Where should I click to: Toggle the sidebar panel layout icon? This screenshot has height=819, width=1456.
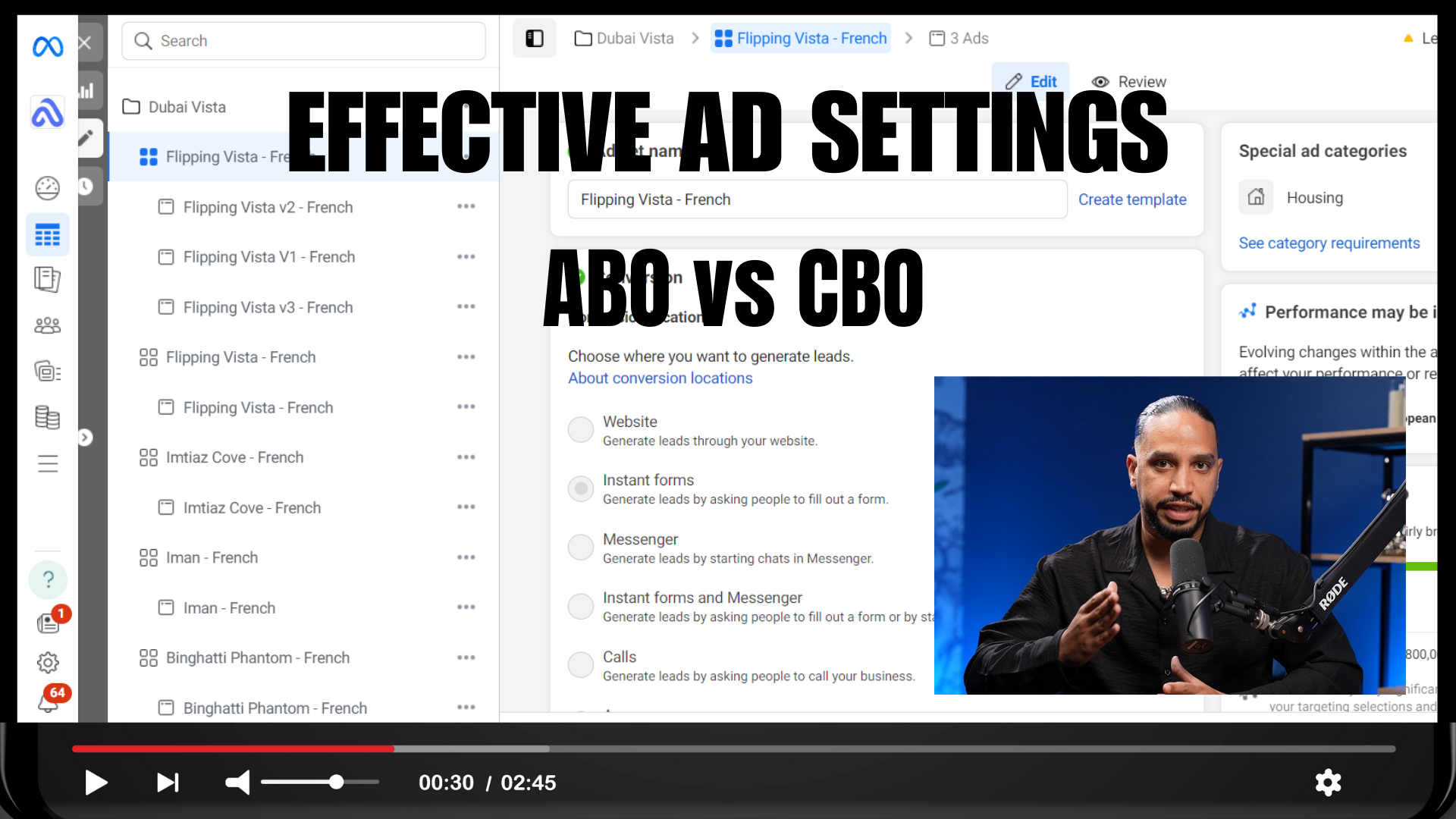click(x=534, y=38)
